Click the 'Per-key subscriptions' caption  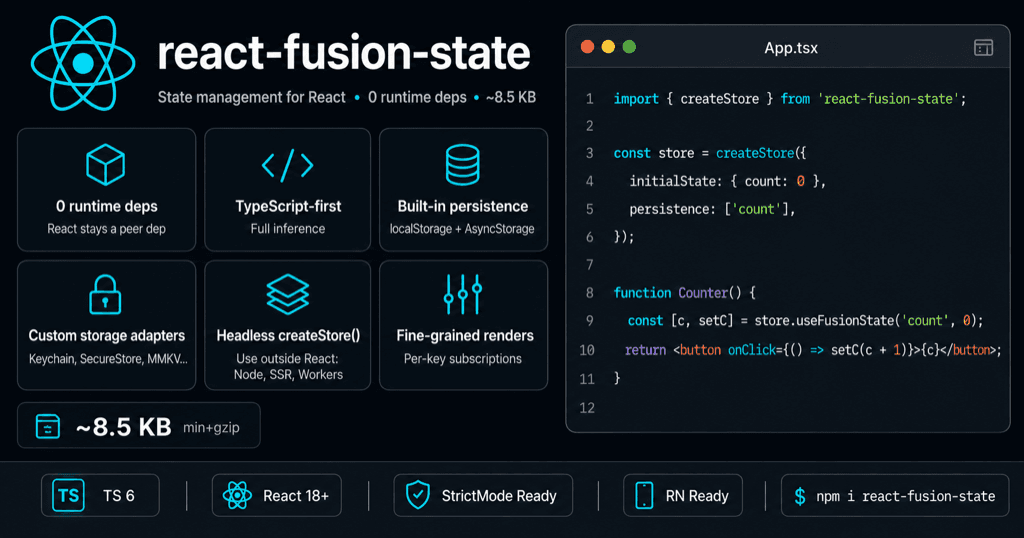click(x=462, y=358)
